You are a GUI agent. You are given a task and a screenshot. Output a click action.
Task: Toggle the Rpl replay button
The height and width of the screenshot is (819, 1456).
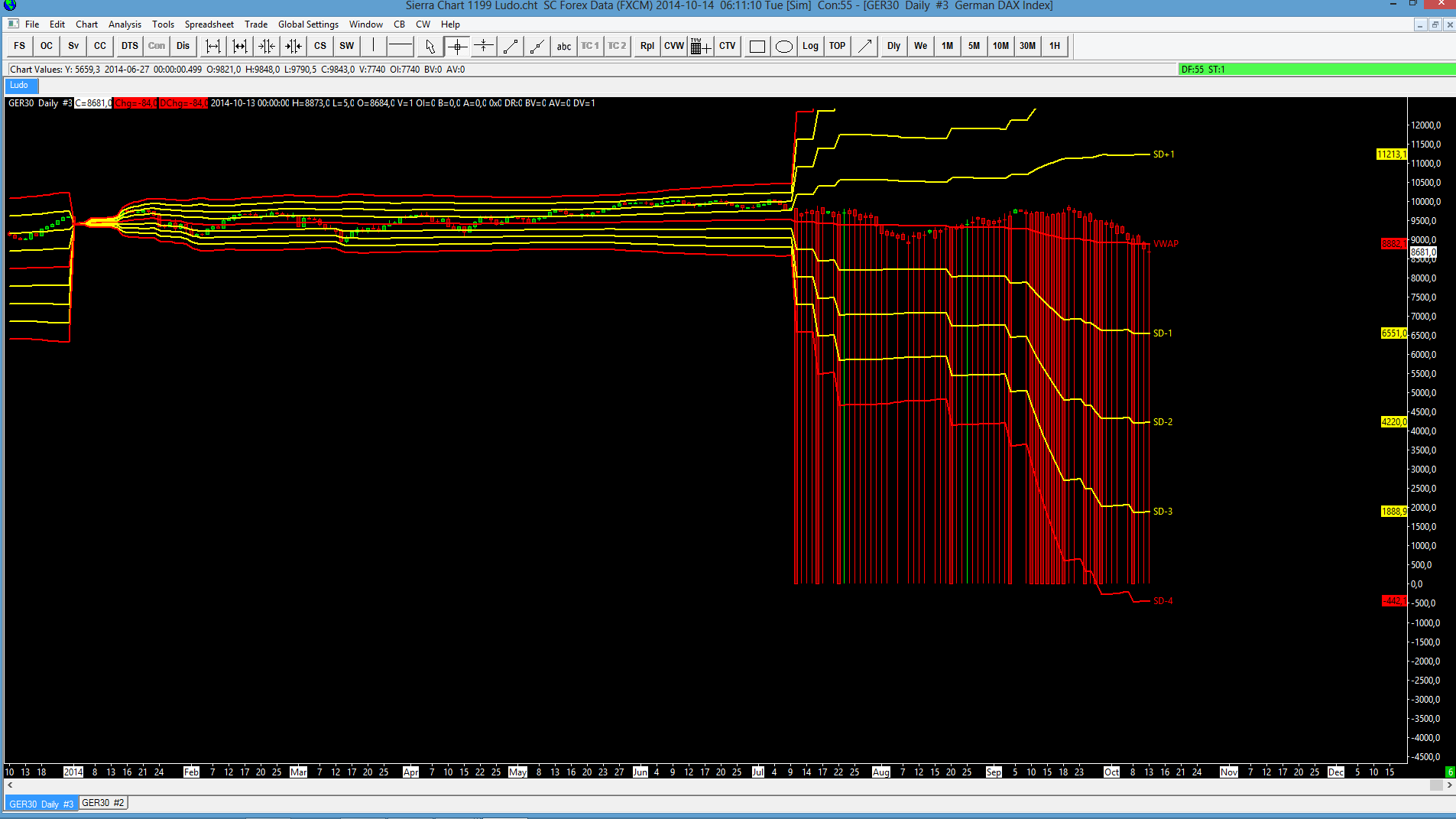point(647,46)
